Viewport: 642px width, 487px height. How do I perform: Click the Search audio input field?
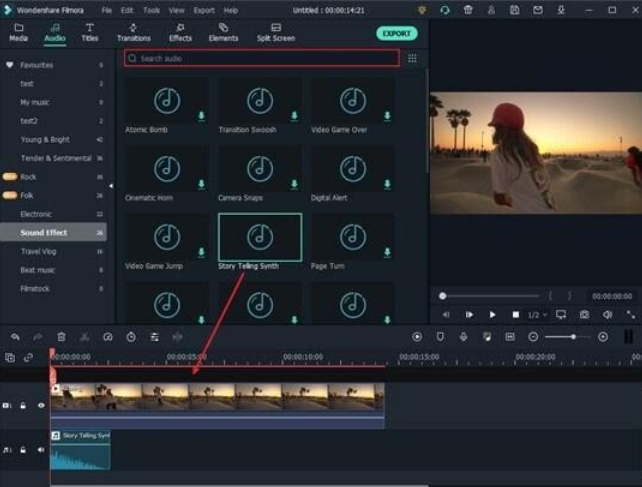(262, 59)
